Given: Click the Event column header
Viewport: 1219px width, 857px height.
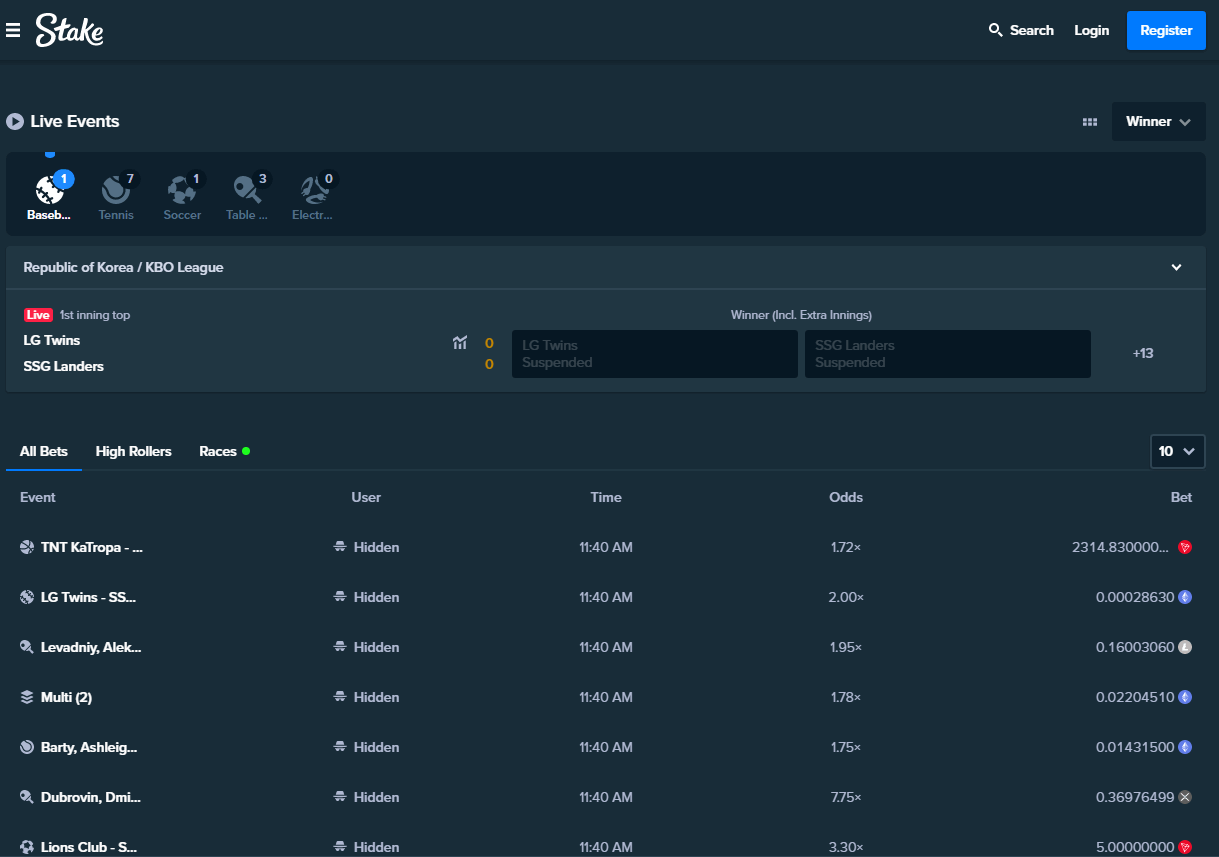Looking at the screenshot, I should (38, 497).
